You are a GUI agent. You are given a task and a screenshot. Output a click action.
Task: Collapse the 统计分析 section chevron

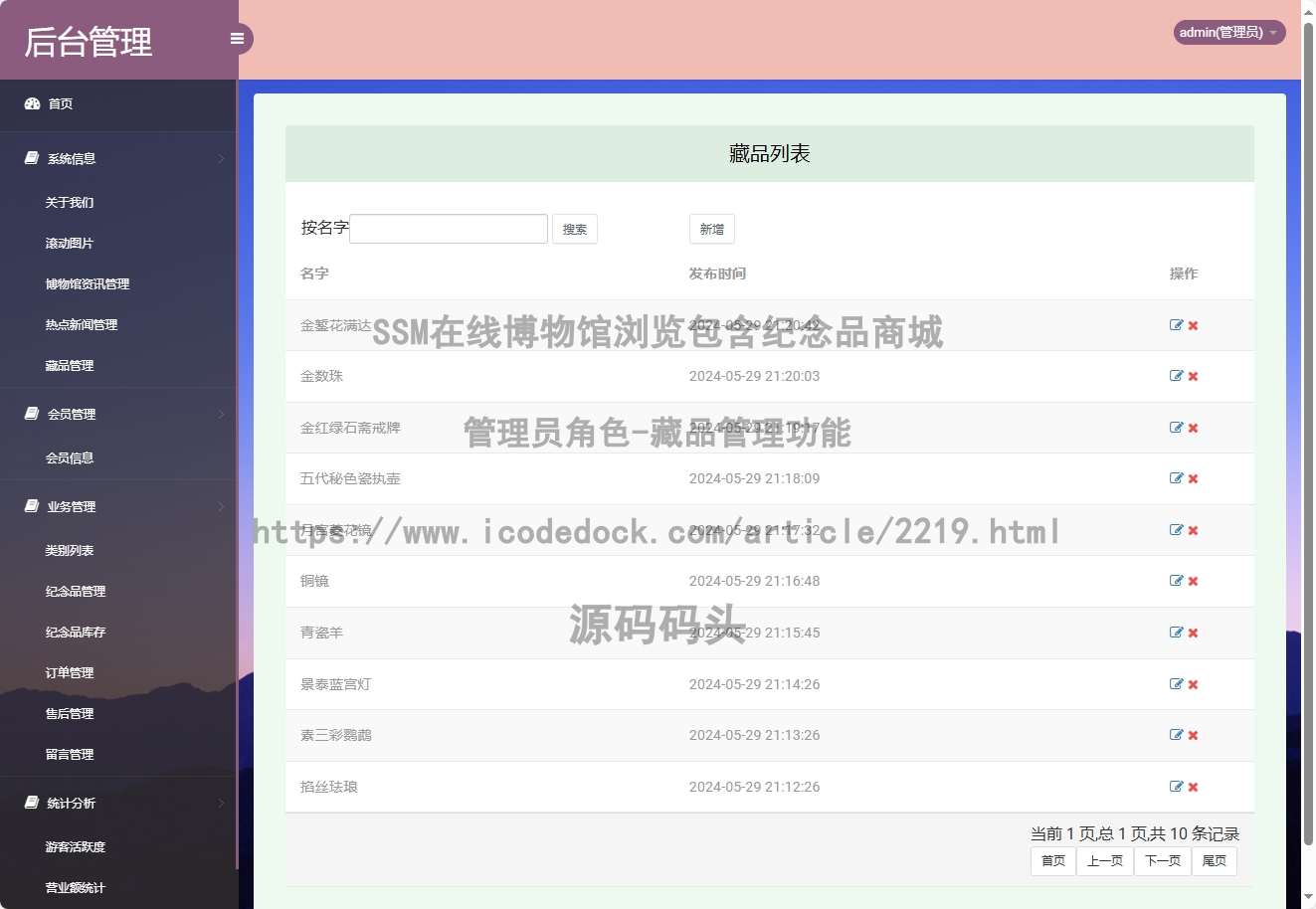coord(221,803)
